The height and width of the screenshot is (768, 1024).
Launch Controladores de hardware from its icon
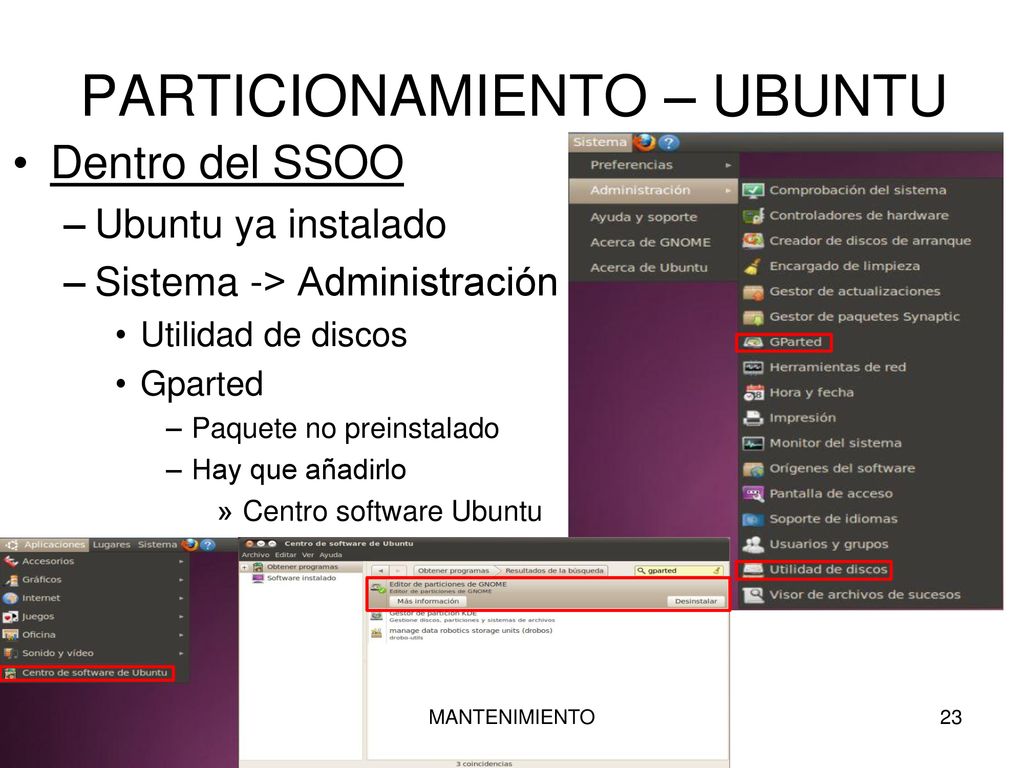[x=753, y=216]
